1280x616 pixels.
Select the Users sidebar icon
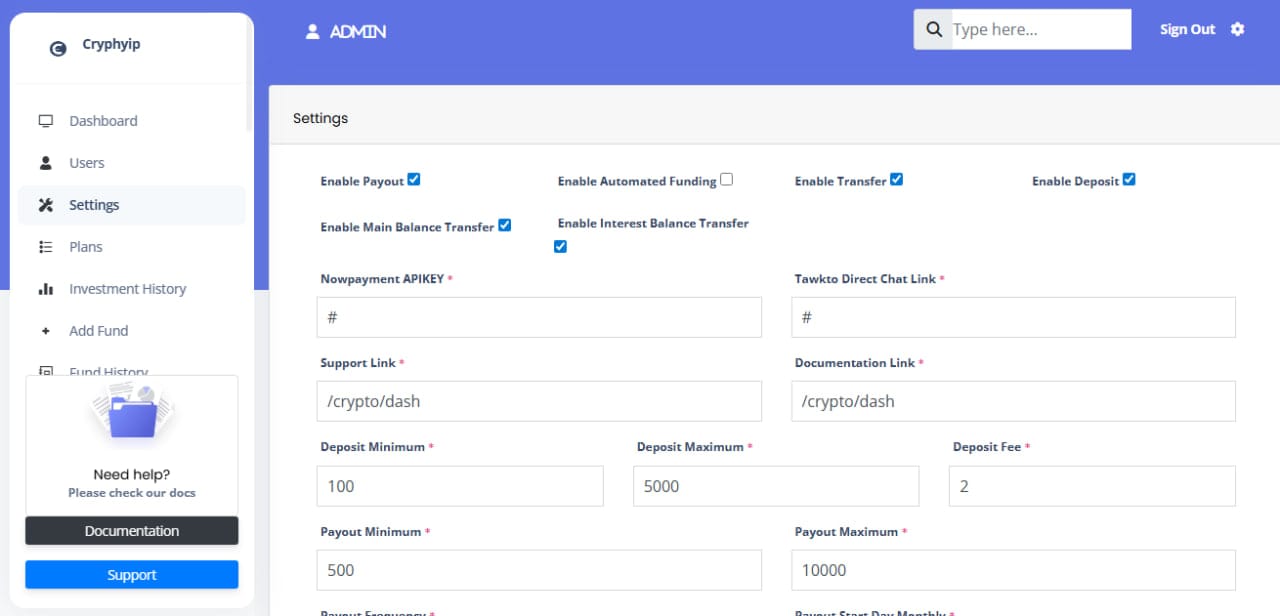pyautogui.click(x=45, y=162)
